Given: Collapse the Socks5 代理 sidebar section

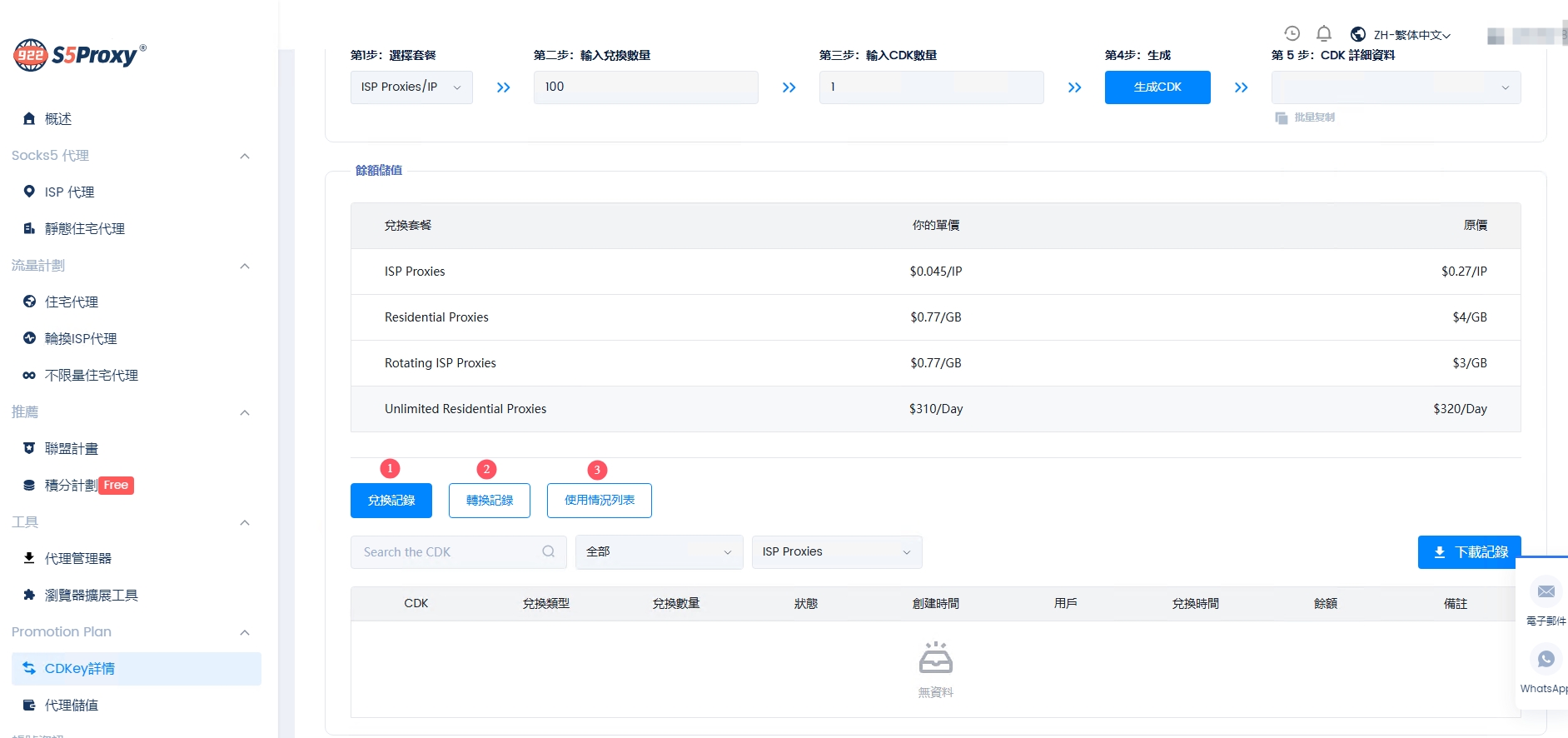Looking at the screenshot, I should coord(245,156).
